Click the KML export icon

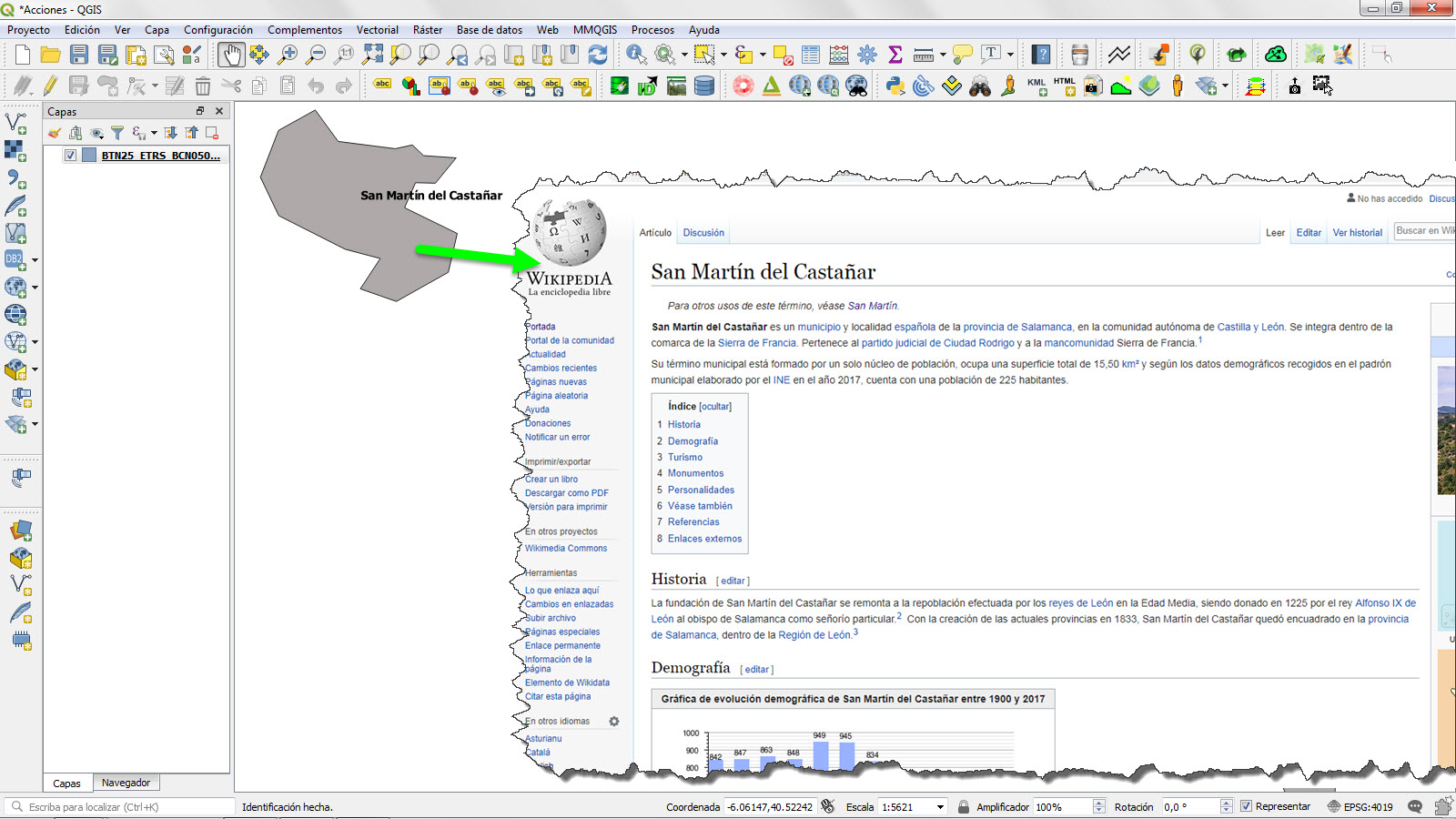(1036, 86)
